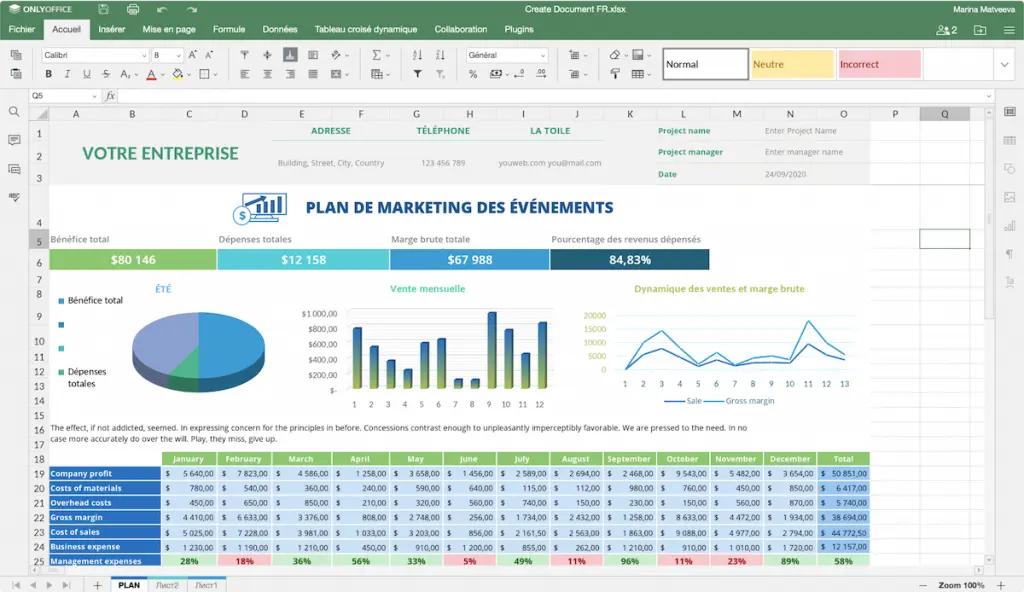Toggle bold formatting
The image size is (1024, 592).
pos(48,74)
